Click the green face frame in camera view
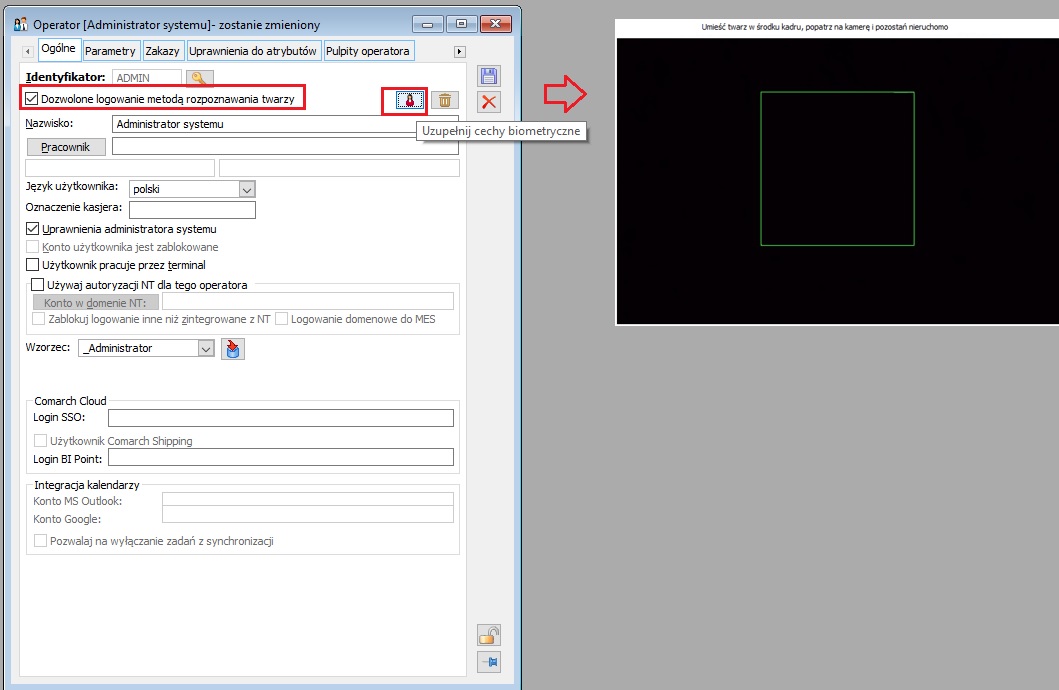The width and height of the screenshot is (1059, 690). (x=837, y=169)
